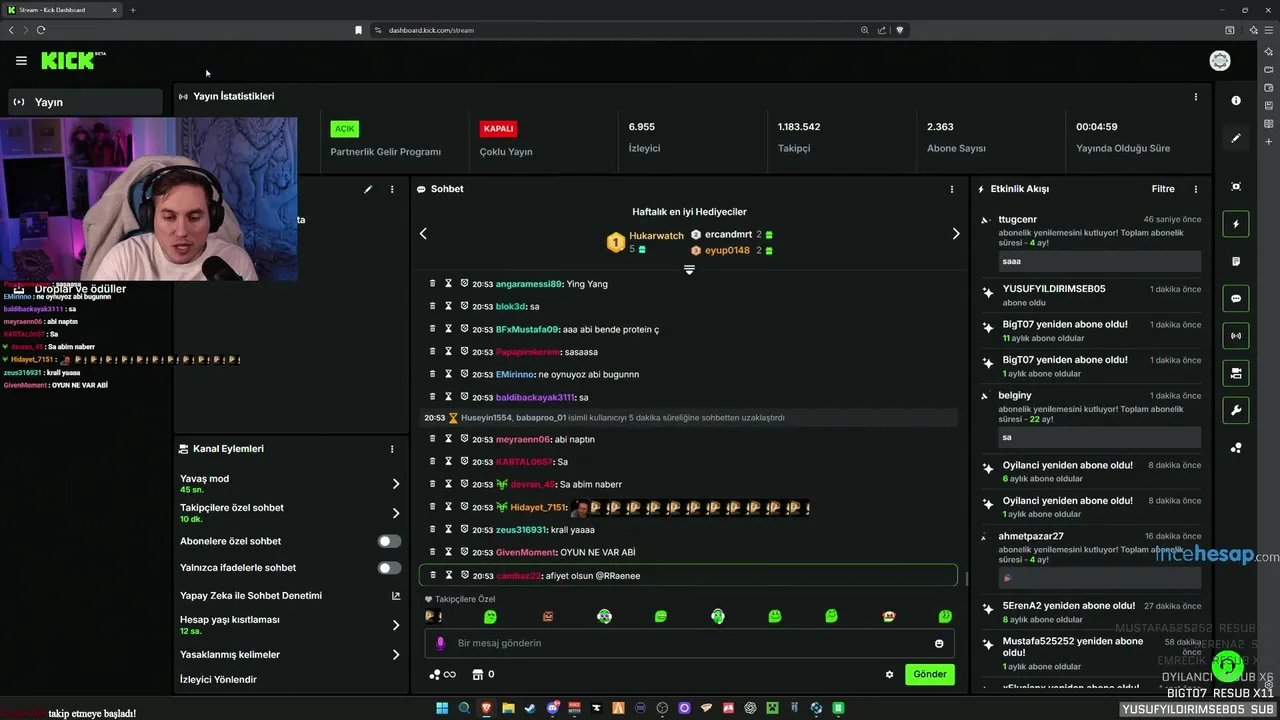Bookmark the page using the address bar bookmark icon

point(358,30)
